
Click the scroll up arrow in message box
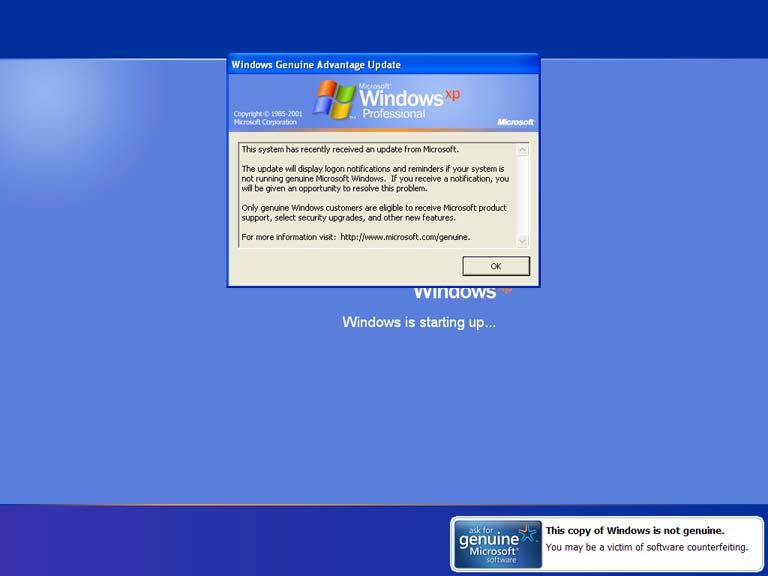tap(523, 149)
